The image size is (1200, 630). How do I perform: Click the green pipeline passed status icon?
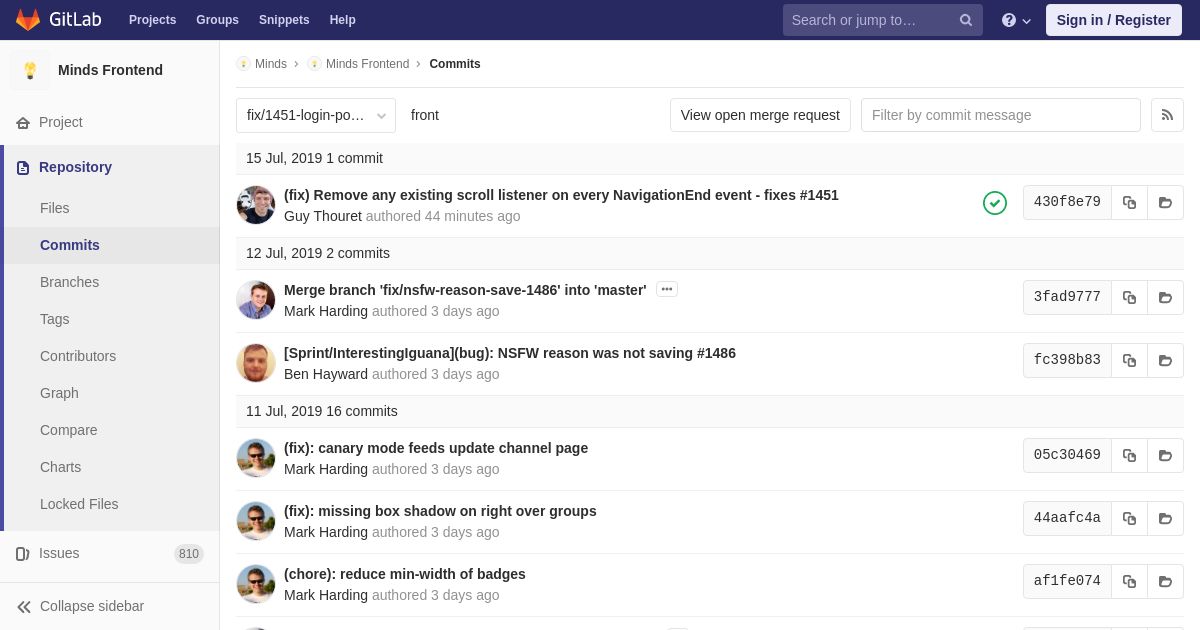coord(995,203)
